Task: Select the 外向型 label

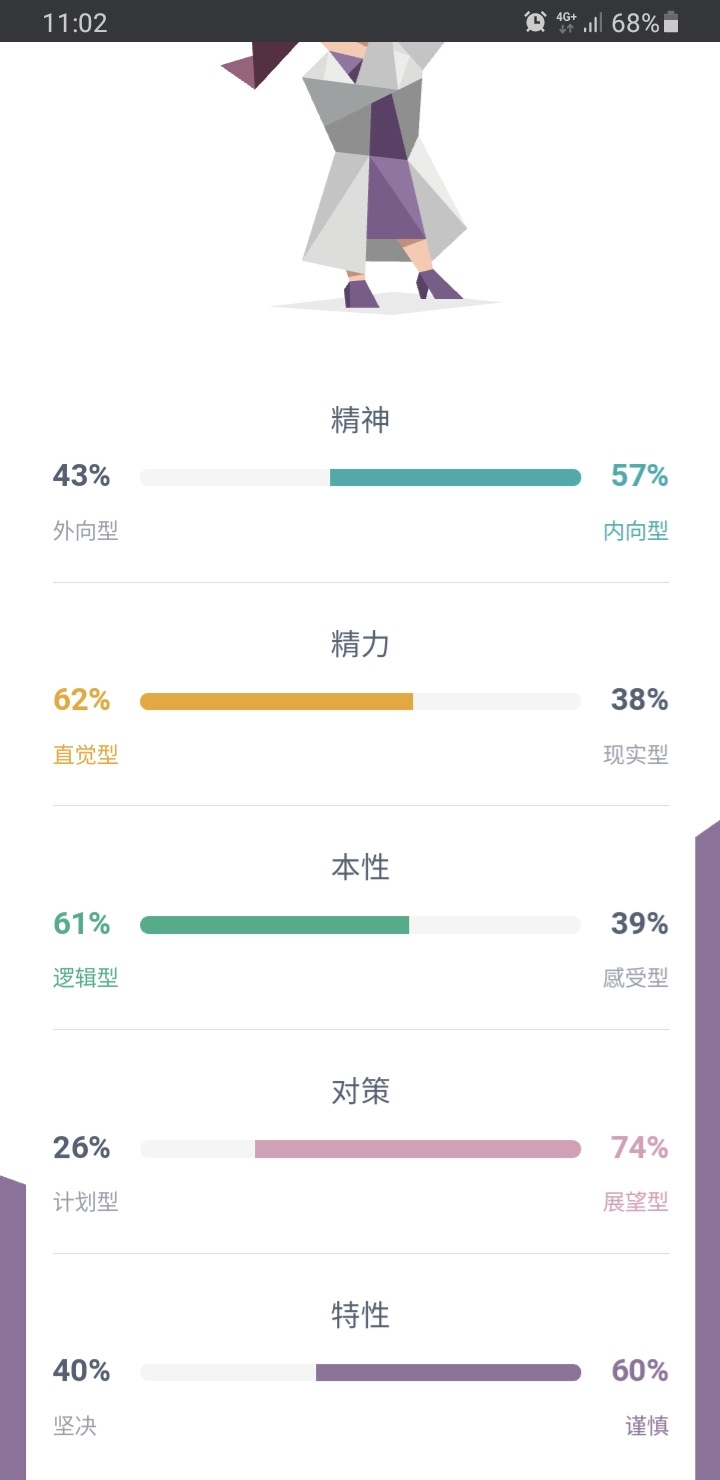Action: [x=85, y=531]
